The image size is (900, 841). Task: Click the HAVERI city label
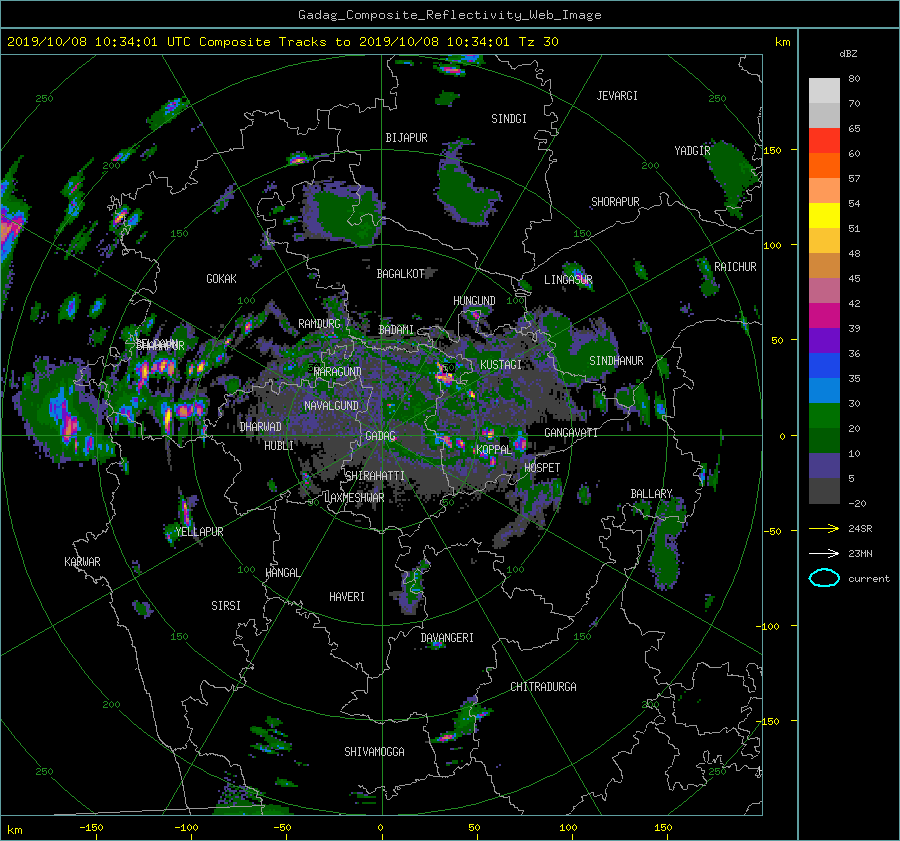347,597
